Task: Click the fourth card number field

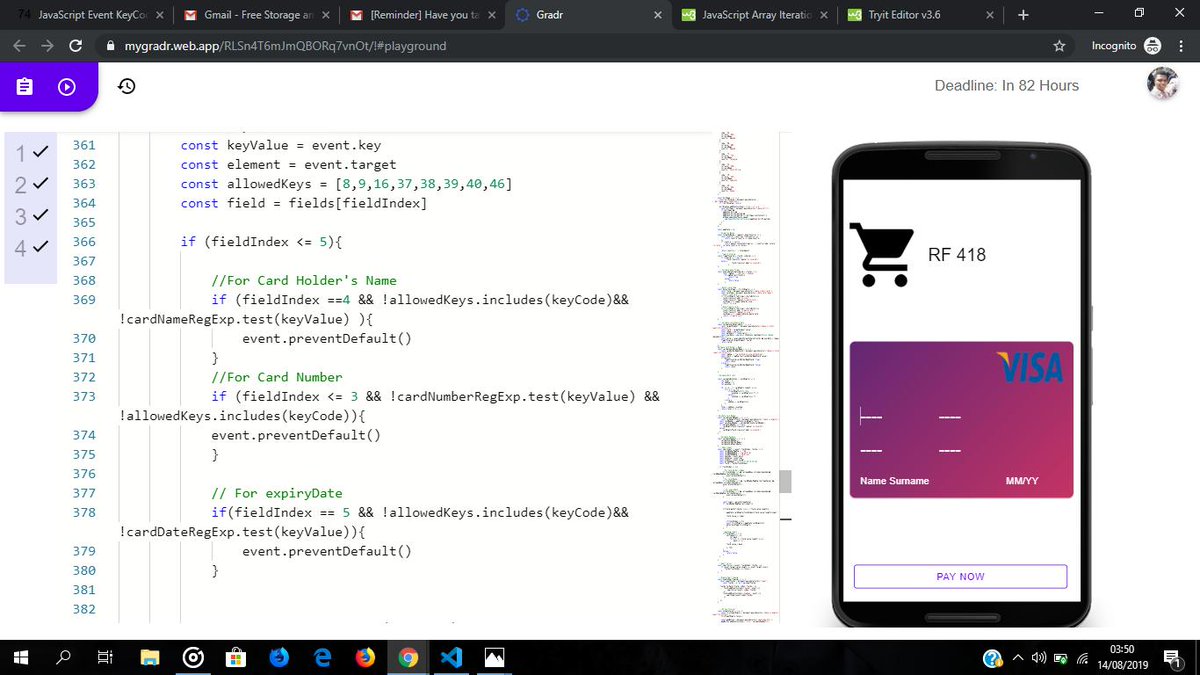Action: [950, 451]
